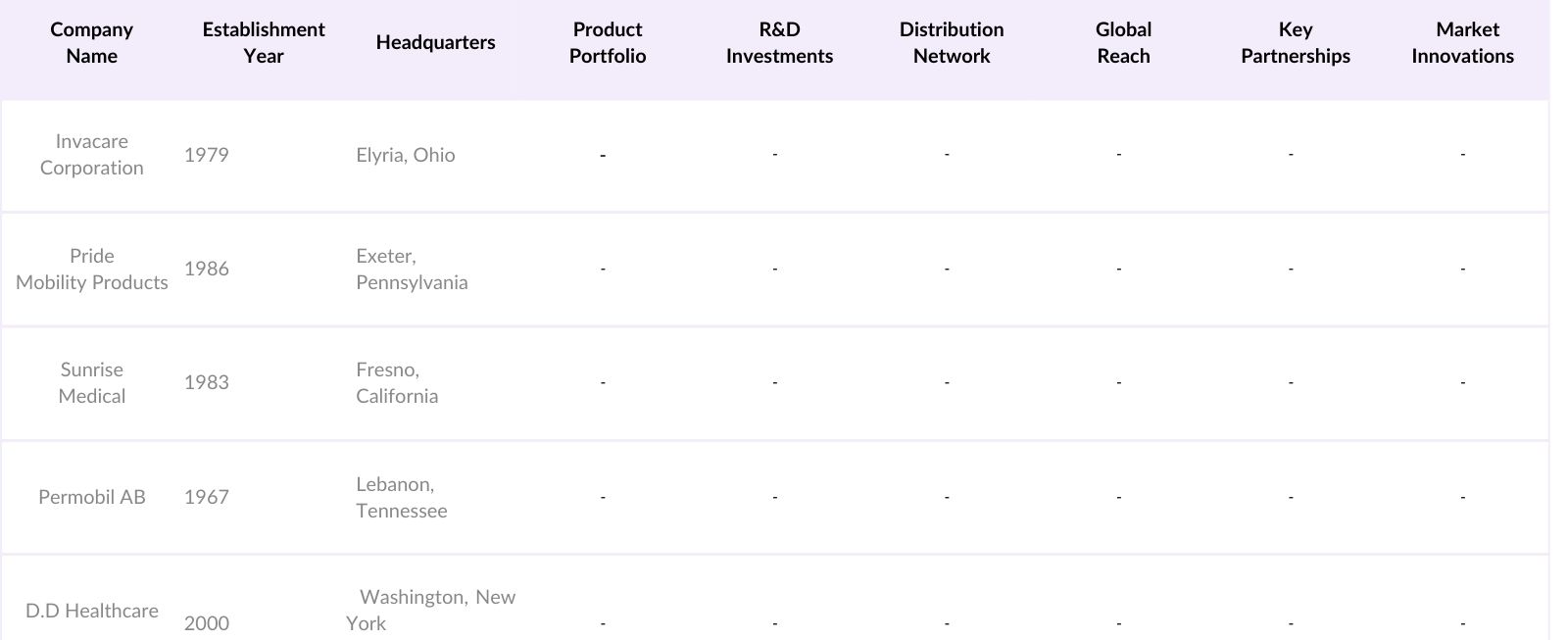Click the Lebanon, Tennessee headquarters cell
1568x640 pixels.
(402, 497)
